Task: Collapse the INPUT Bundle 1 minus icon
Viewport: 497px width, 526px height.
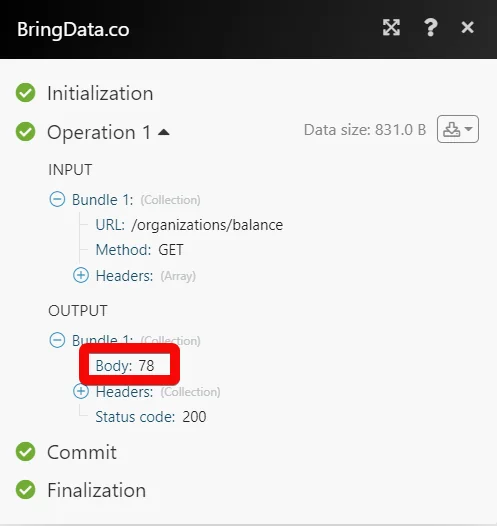Action: [57, 199]
